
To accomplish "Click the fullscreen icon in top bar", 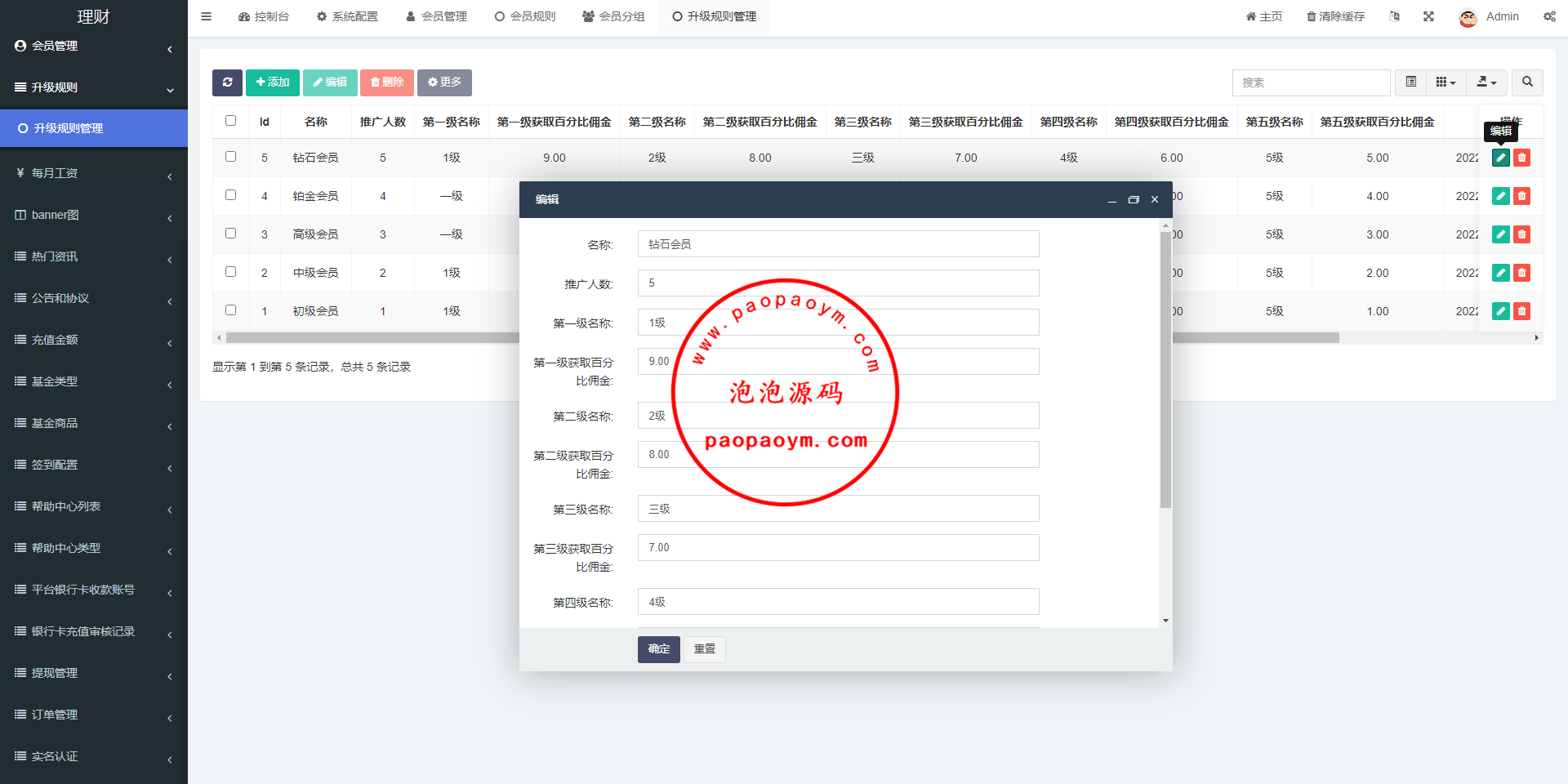I will (1428, 16).
